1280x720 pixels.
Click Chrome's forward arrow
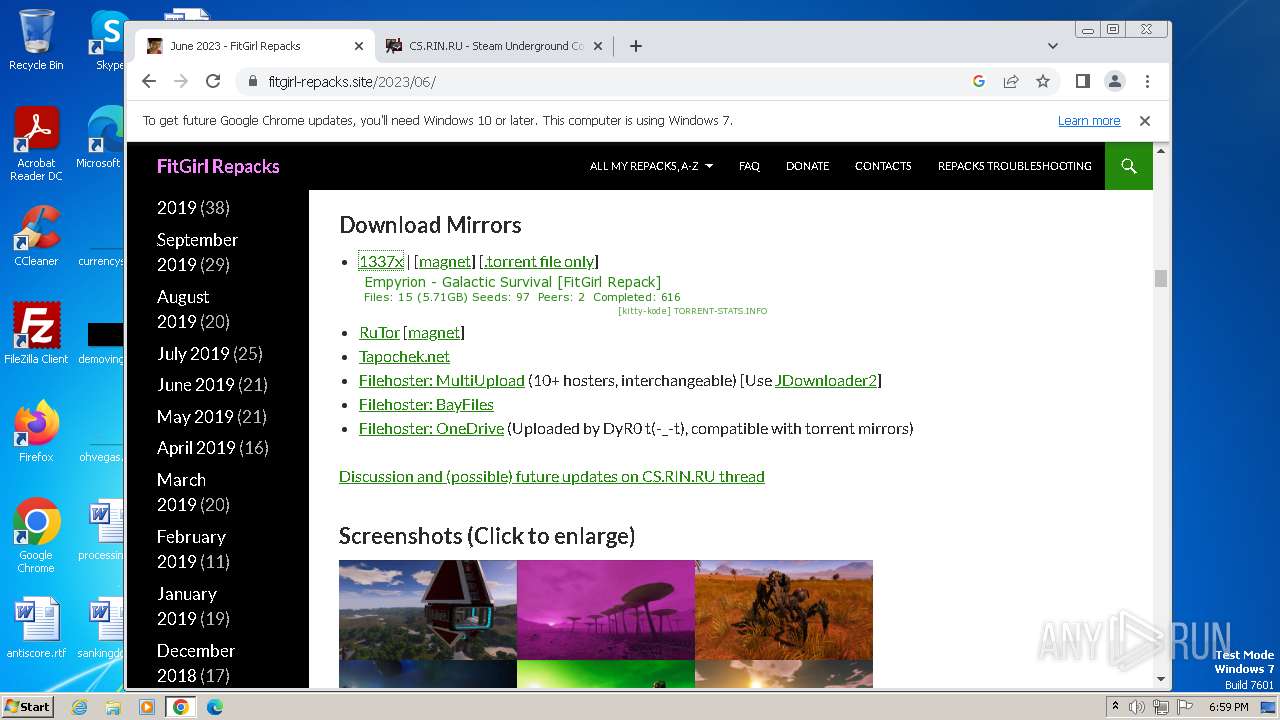181,81
